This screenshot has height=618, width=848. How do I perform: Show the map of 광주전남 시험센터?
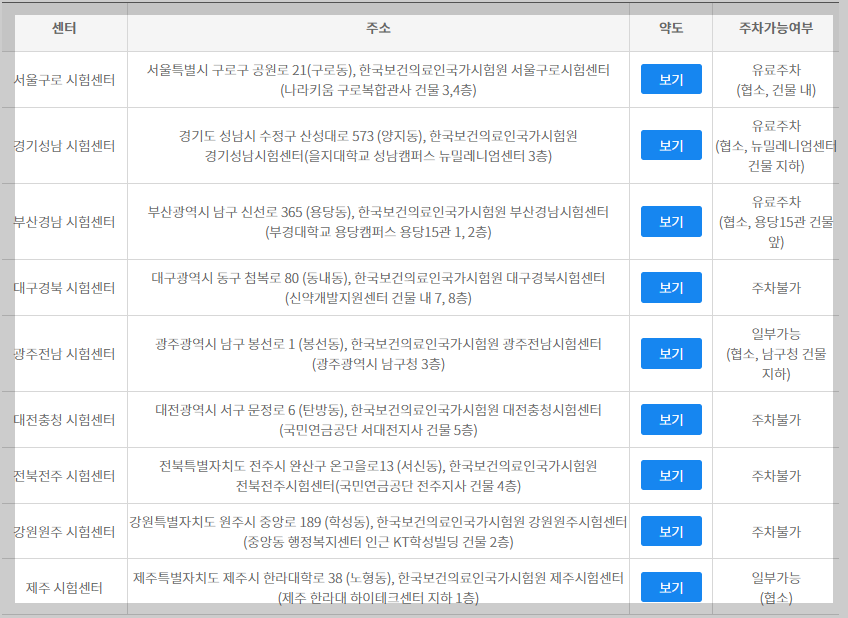point(671,354)
